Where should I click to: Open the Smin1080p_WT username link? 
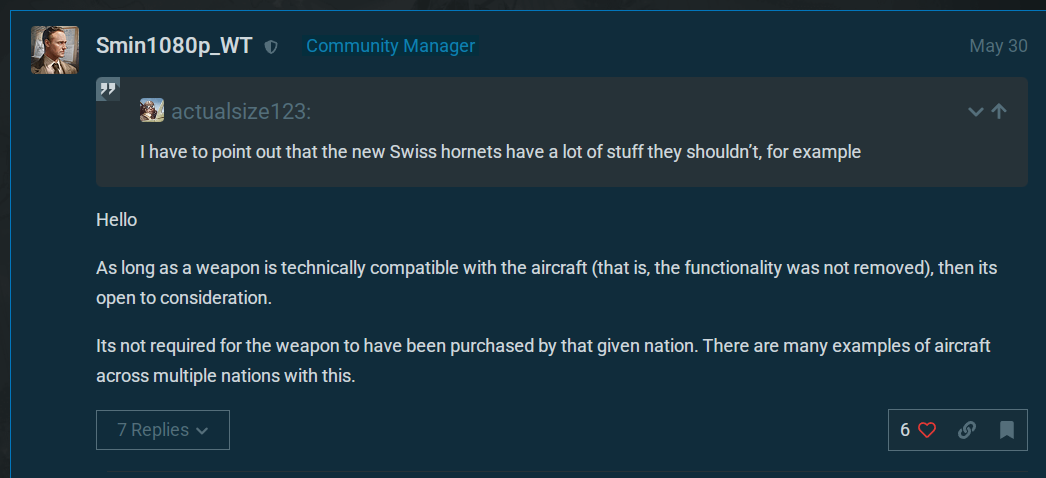[x=174, y=46]
